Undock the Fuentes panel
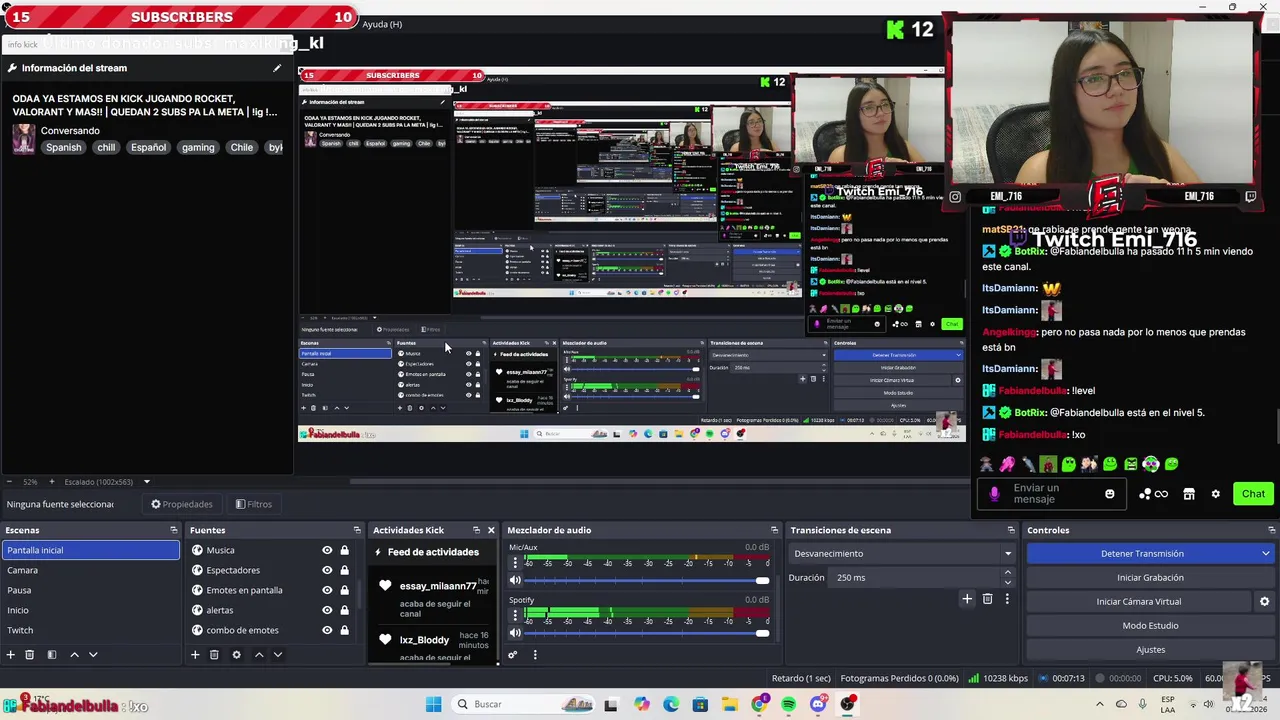Screen dimensions: 1280x720 pyautogui.click(x=357, y=530)
